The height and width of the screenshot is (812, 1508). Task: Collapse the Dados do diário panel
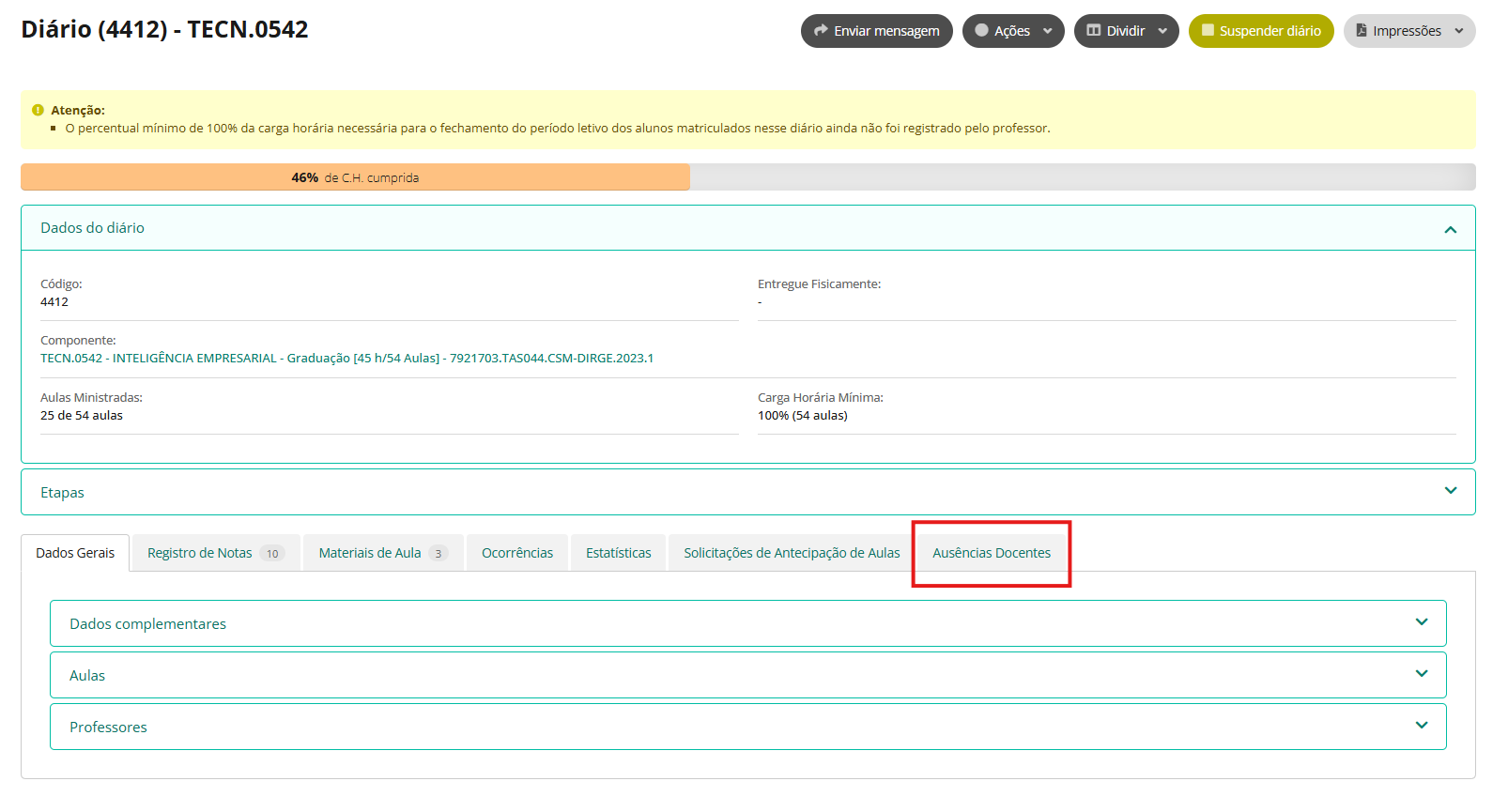click(x=1450, y=229)
